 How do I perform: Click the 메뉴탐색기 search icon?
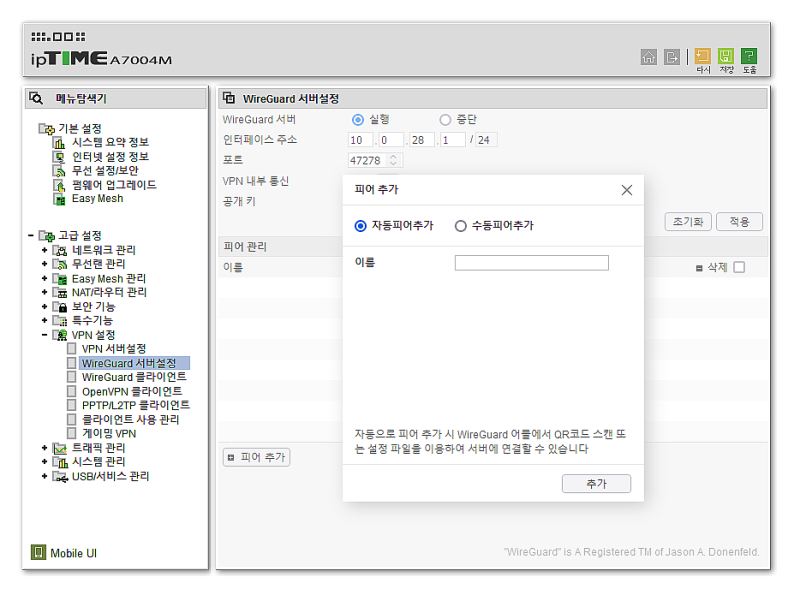coord(36,98)
